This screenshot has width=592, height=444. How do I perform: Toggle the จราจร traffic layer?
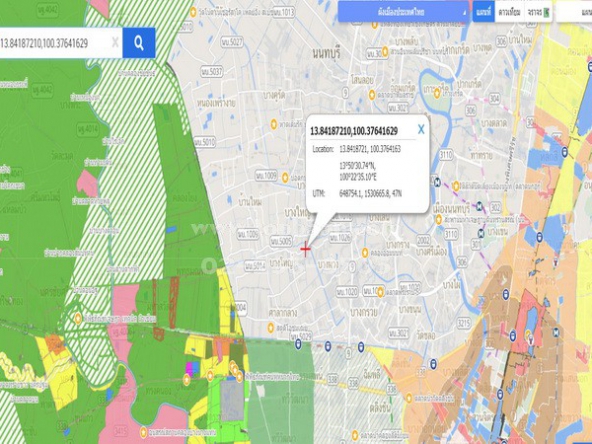(x=538, y=12)
